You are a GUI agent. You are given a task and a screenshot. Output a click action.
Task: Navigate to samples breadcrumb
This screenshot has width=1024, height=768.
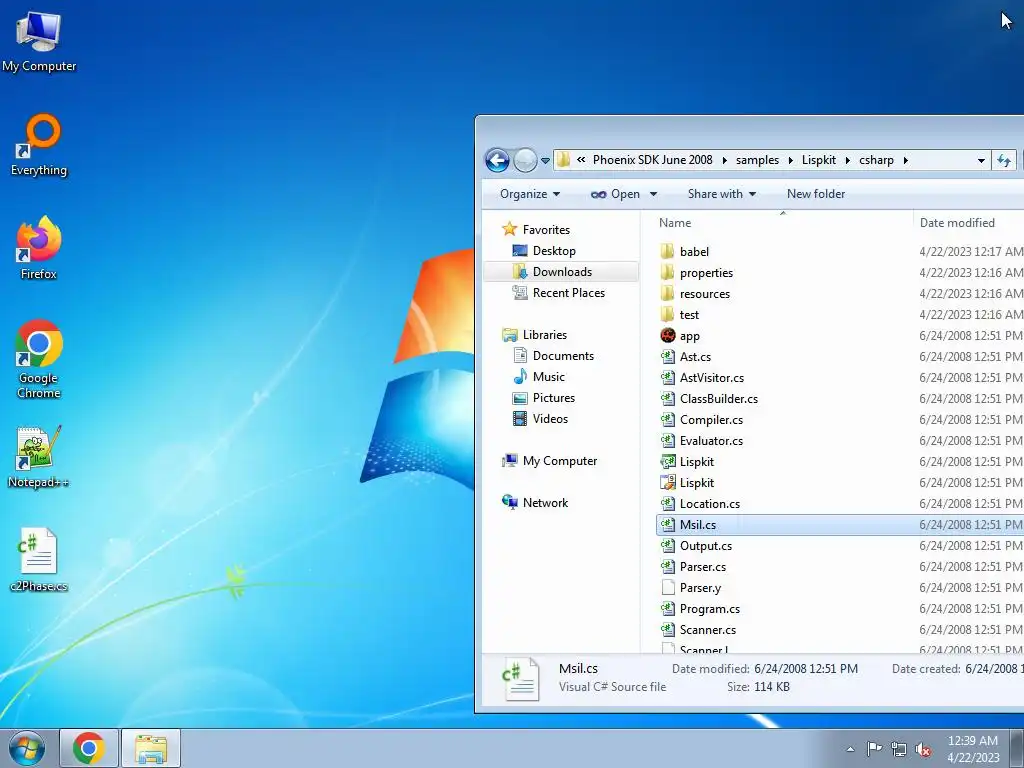point(757,160)
